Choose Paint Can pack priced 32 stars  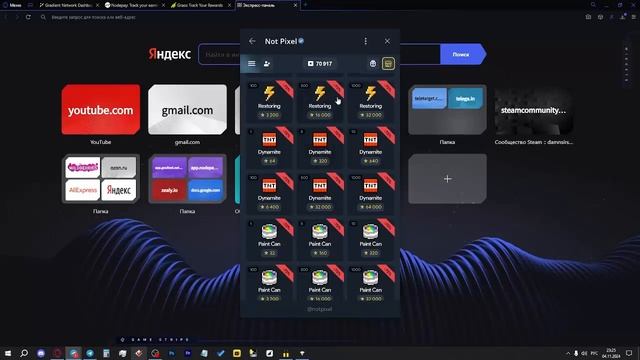tap(269, 240)
